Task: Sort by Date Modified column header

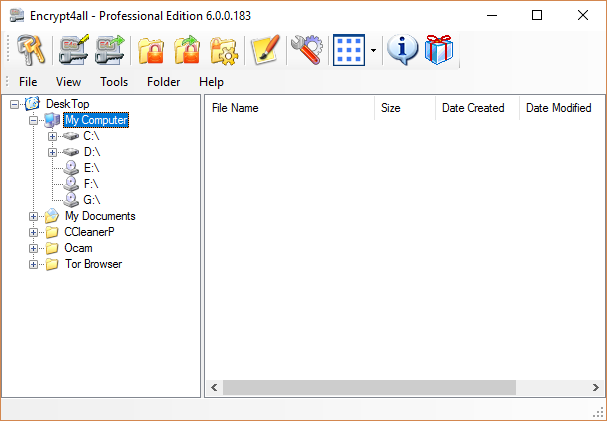Action: pos(562,108)
